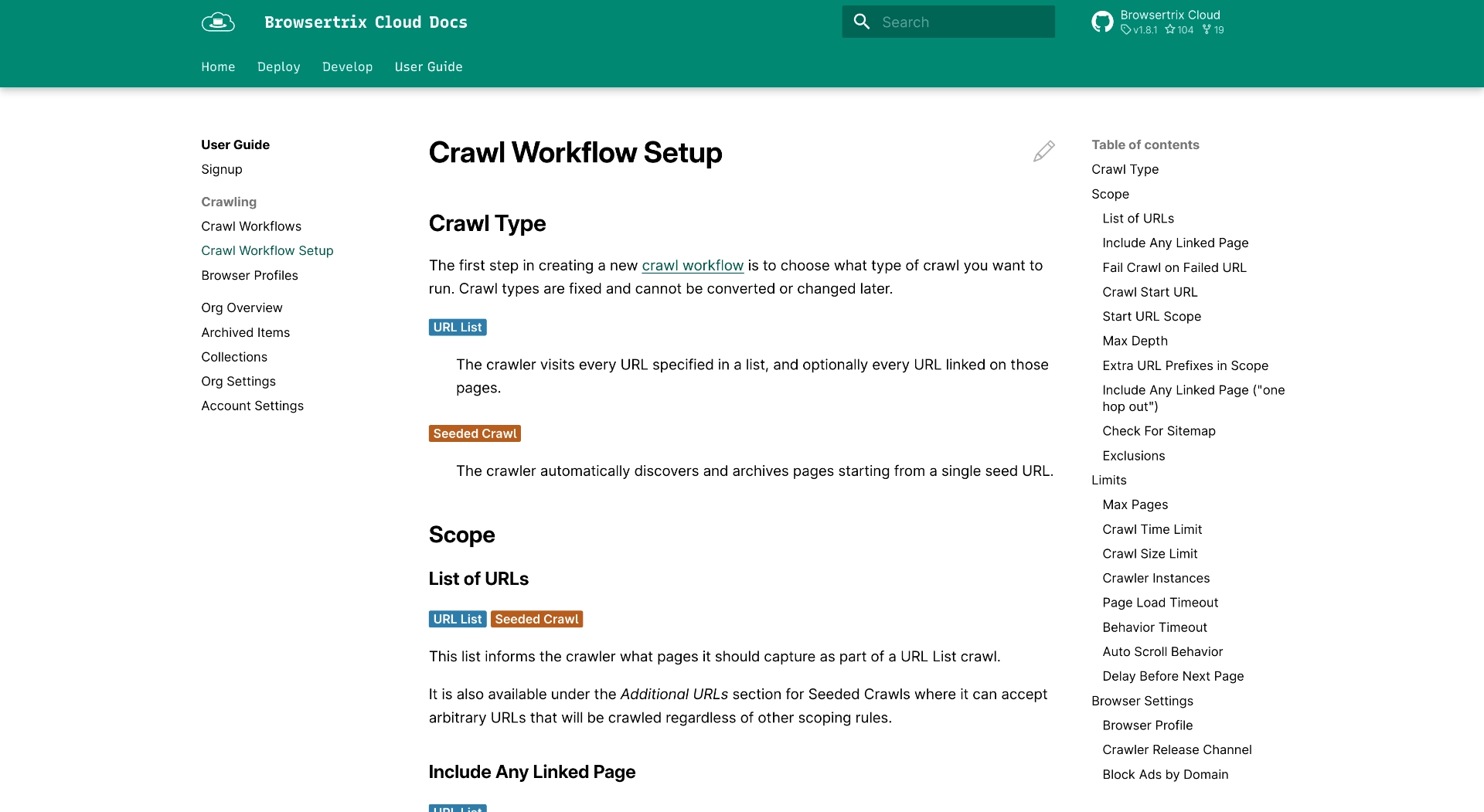
Task: Click the Crawl Workflow Setup heading
Action: point(575,152)
